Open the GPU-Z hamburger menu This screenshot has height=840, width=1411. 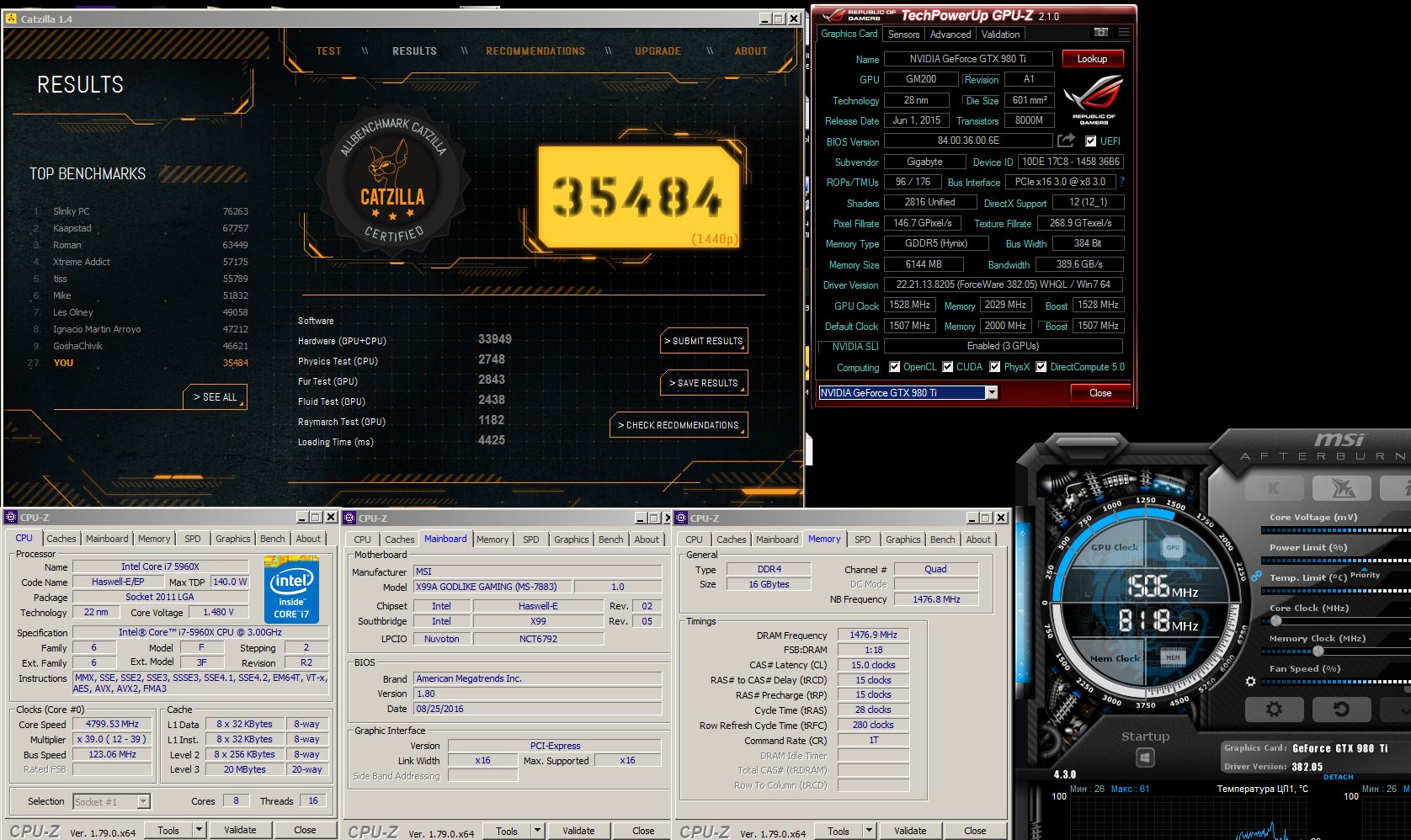1123,33
